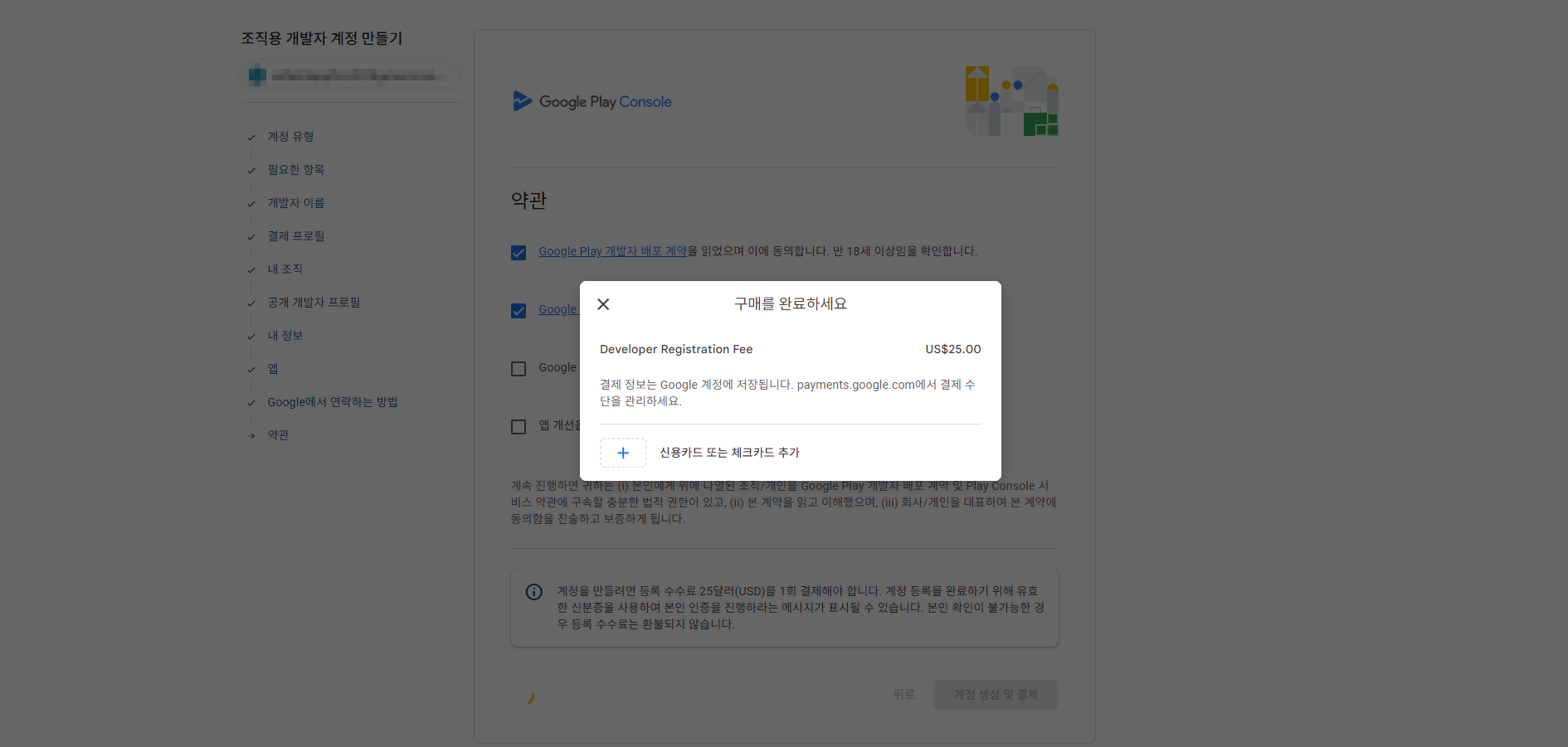Click the 계정 생성 및 결제 button
This screenshot has height=747, width=1568.
(x=996, y=695)
